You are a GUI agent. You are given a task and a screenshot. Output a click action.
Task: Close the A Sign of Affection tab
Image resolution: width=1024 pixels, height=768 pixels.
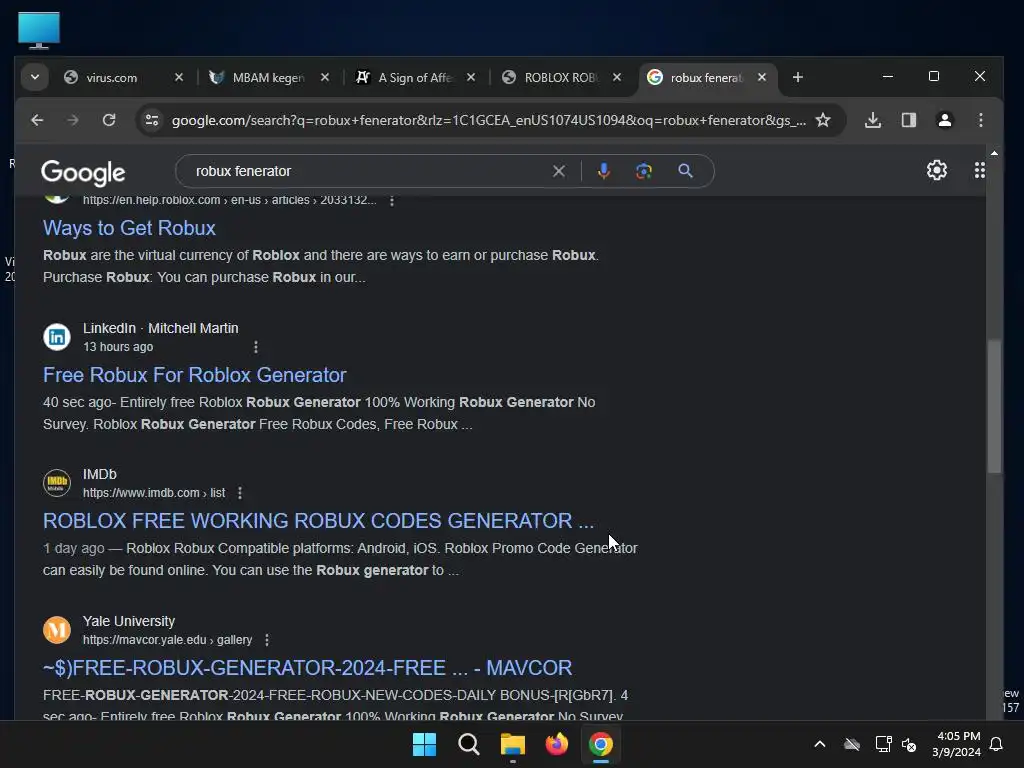coord(471,77)
